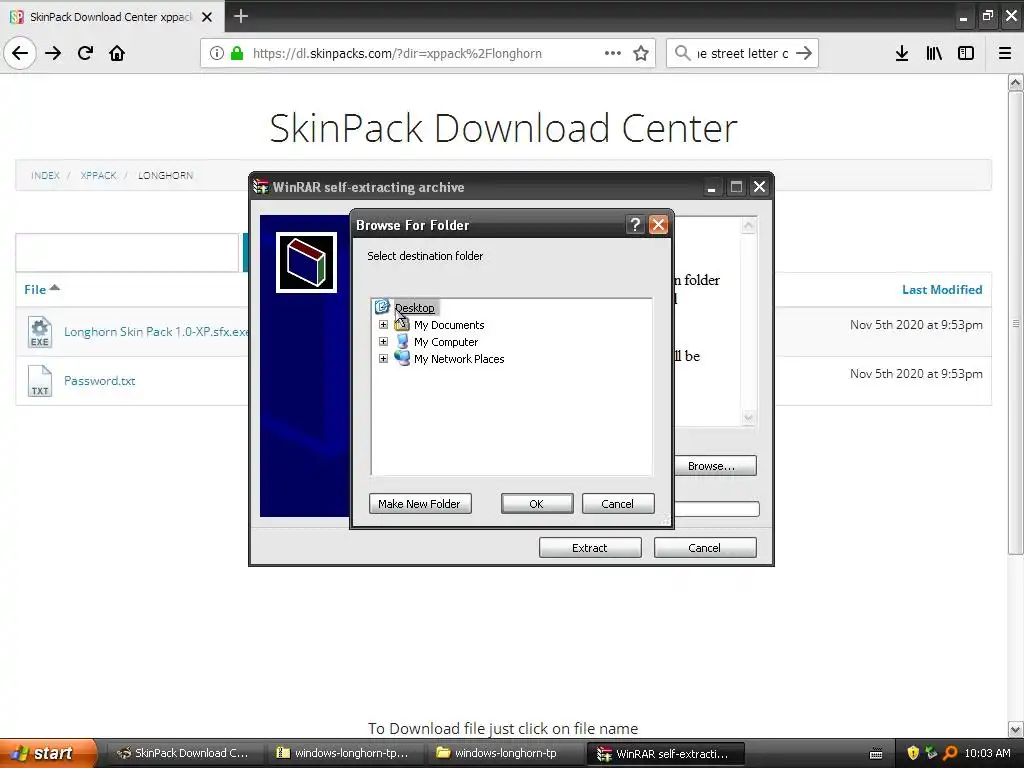Click the green padlock security icon

(x=237, y=53)
